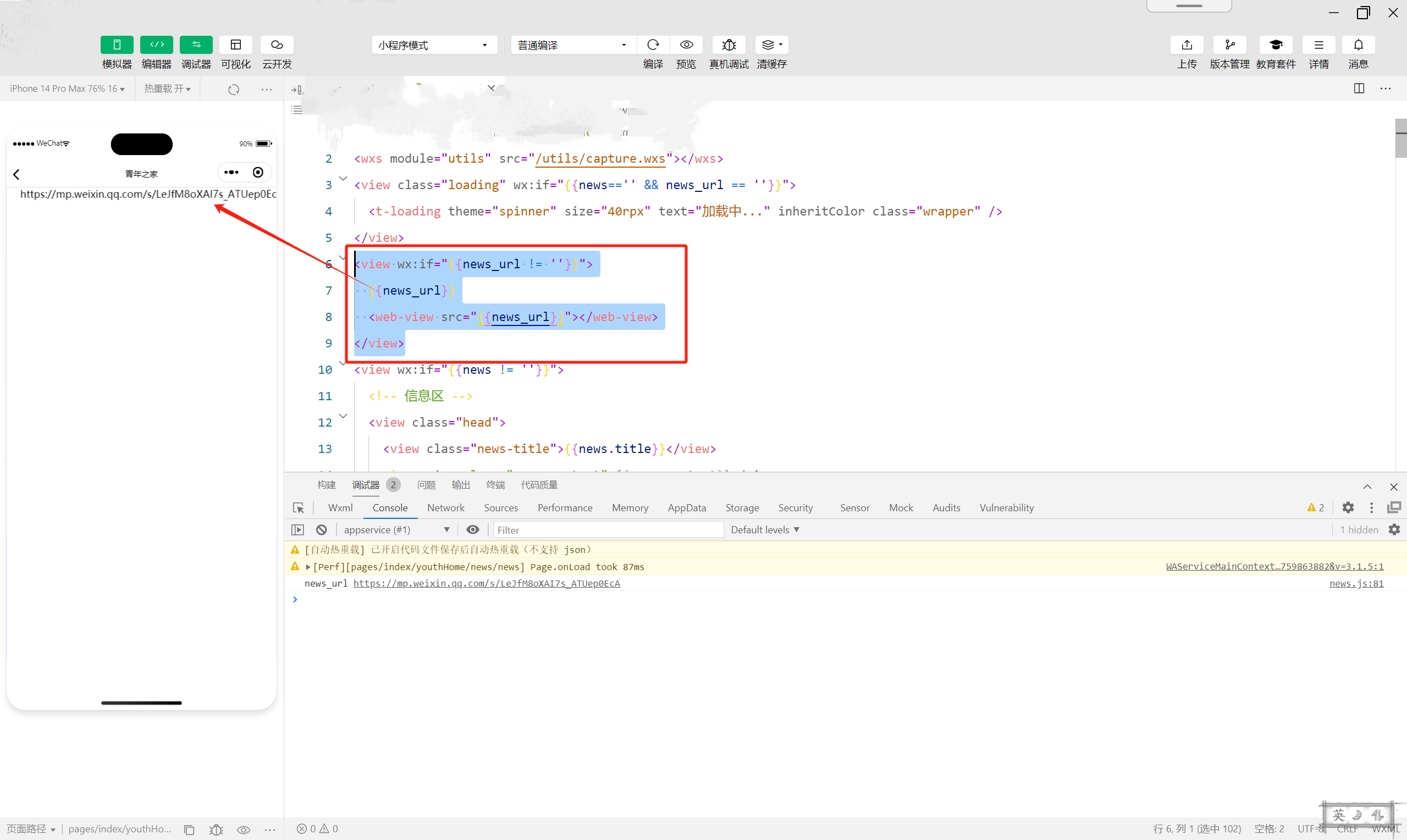Click the 真机调试 bug icon
The image size is (1407, 840).
click(x=729, y=45)
